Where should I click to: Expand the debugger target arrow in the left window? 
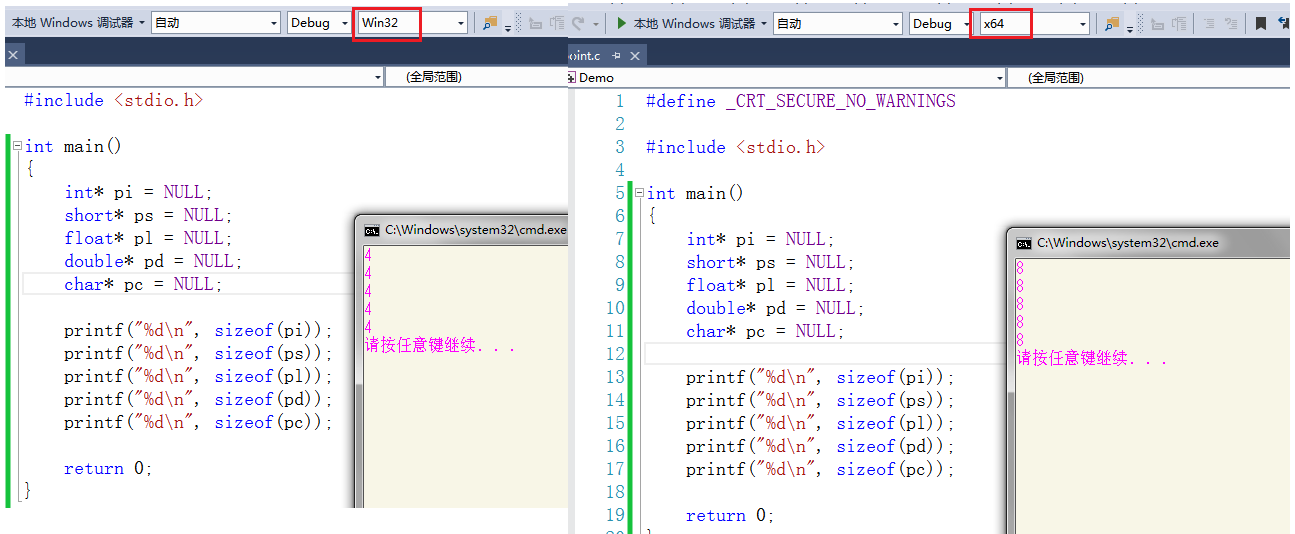point(142,23)
